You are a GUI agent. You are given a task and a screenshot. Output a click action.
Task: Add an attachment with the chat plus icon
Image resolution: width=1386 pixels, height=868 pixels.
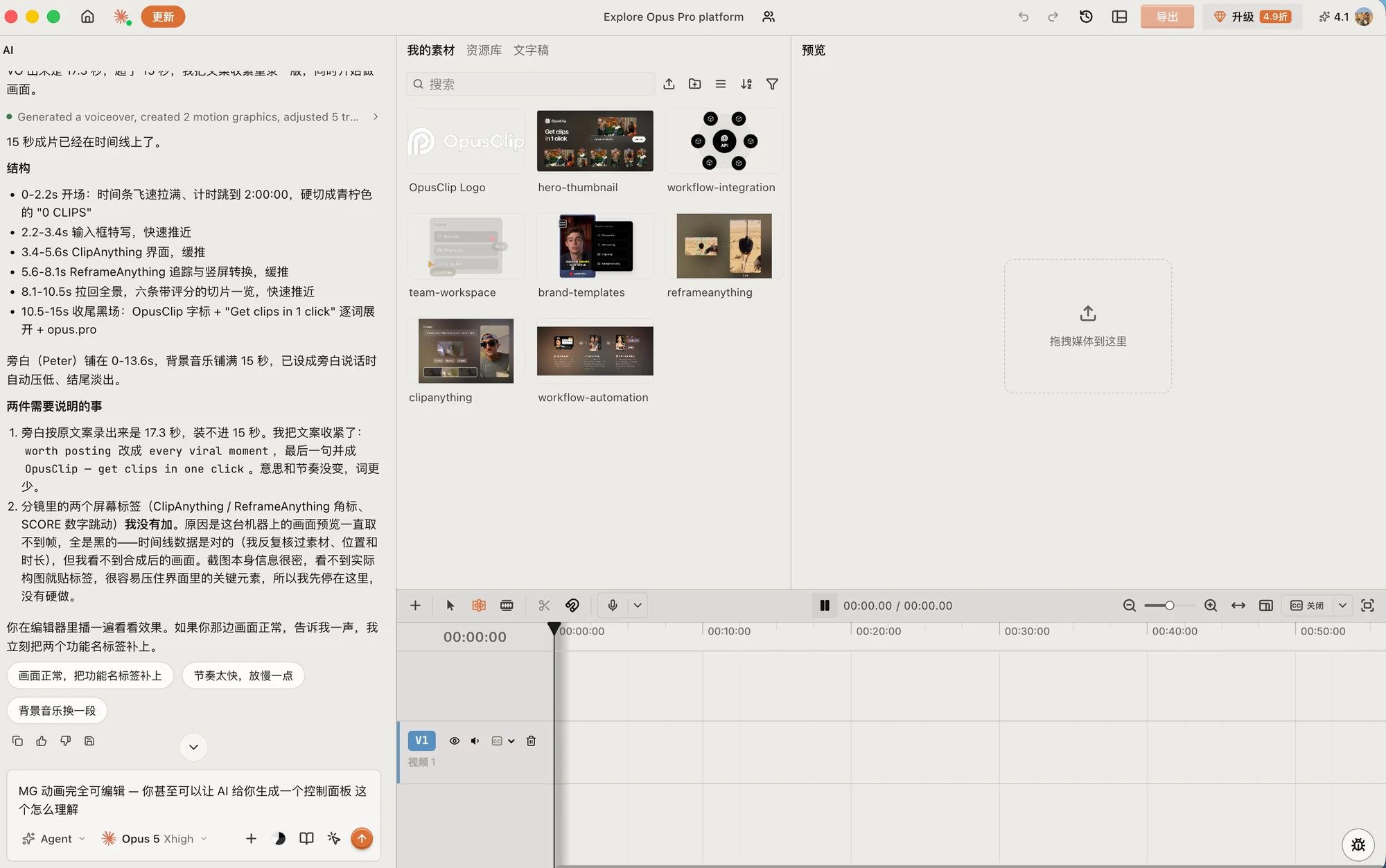coord(251,839)
